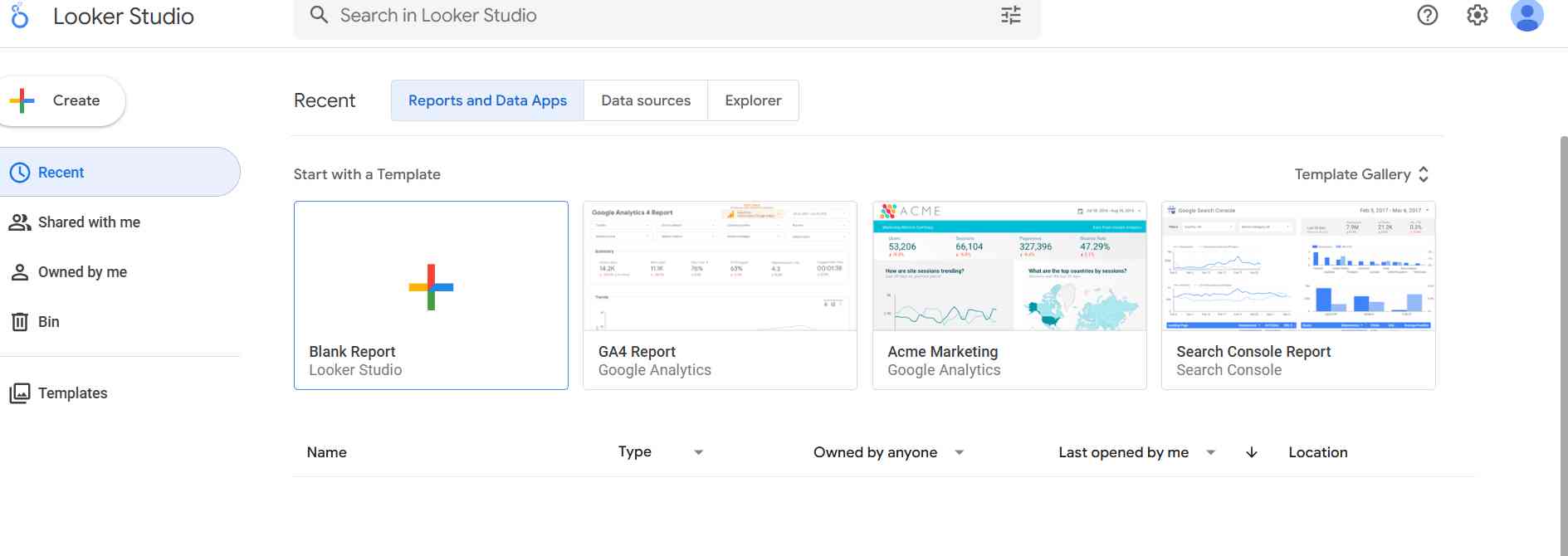
Task: Open the user account avatar
Action: 1526,15
